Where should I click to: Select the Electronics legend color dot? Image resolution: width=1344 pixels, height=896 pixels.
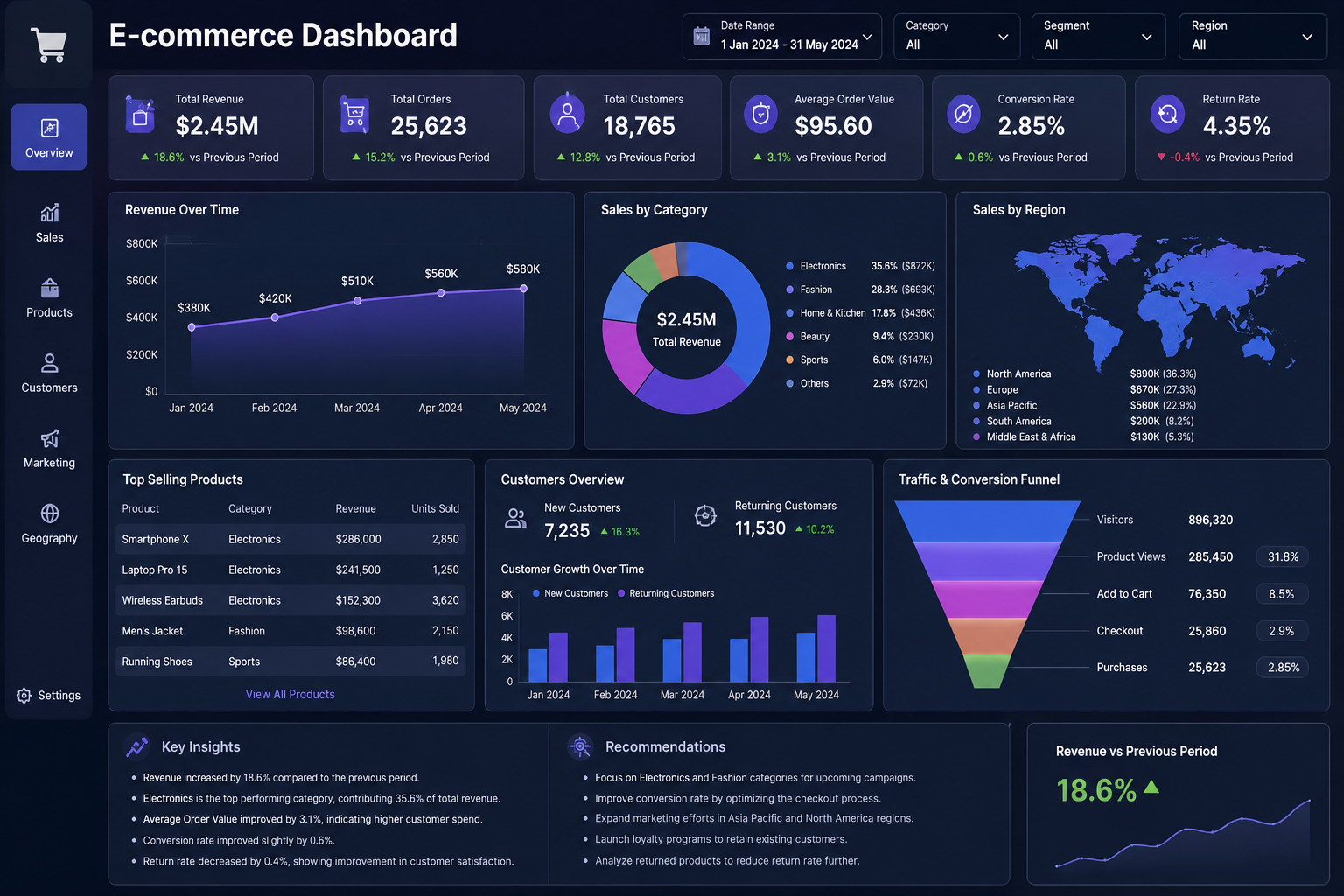[x=790, y=266]
